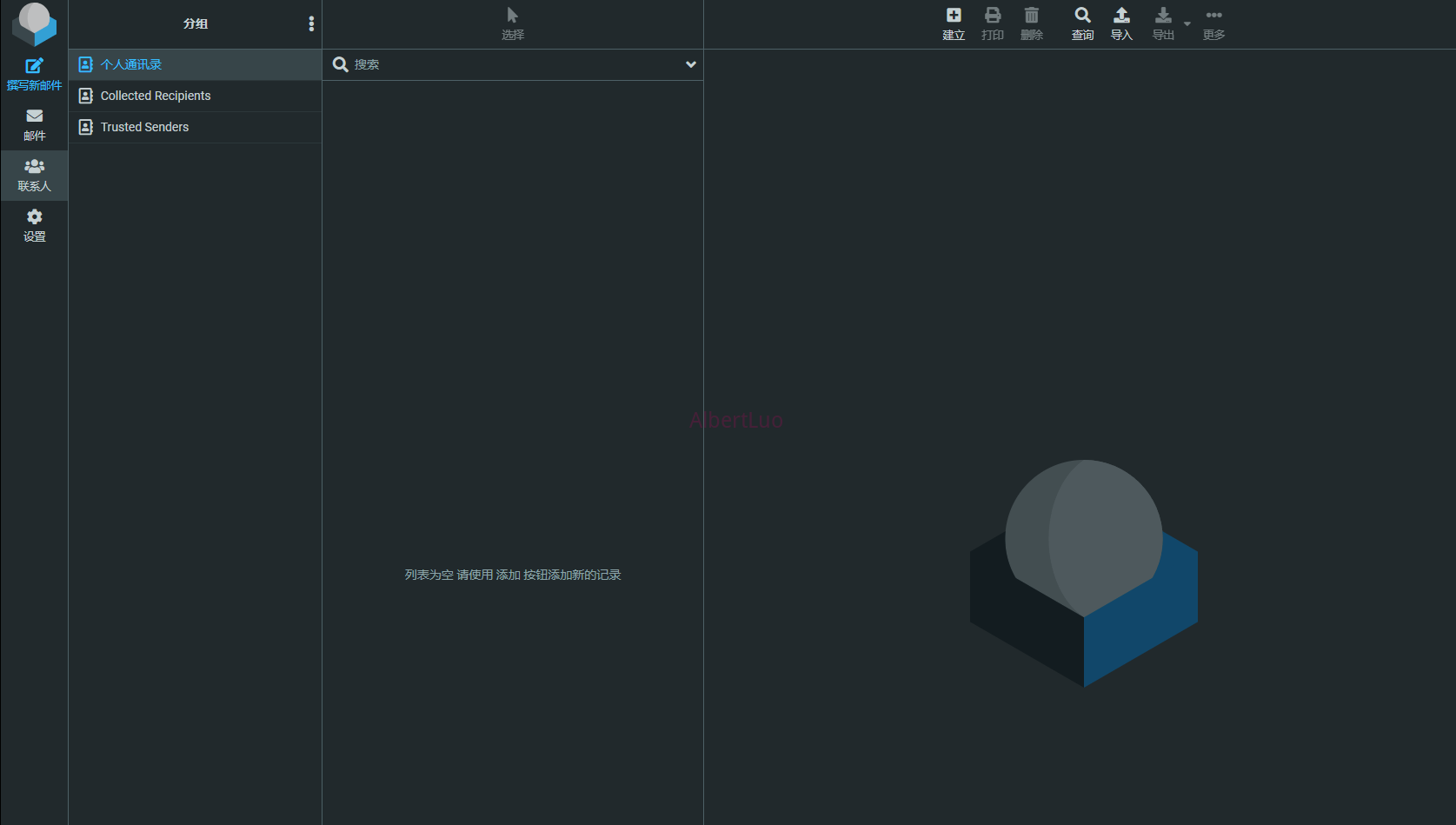Focus the 搜索 contact search field

click(x=513, y=64)
